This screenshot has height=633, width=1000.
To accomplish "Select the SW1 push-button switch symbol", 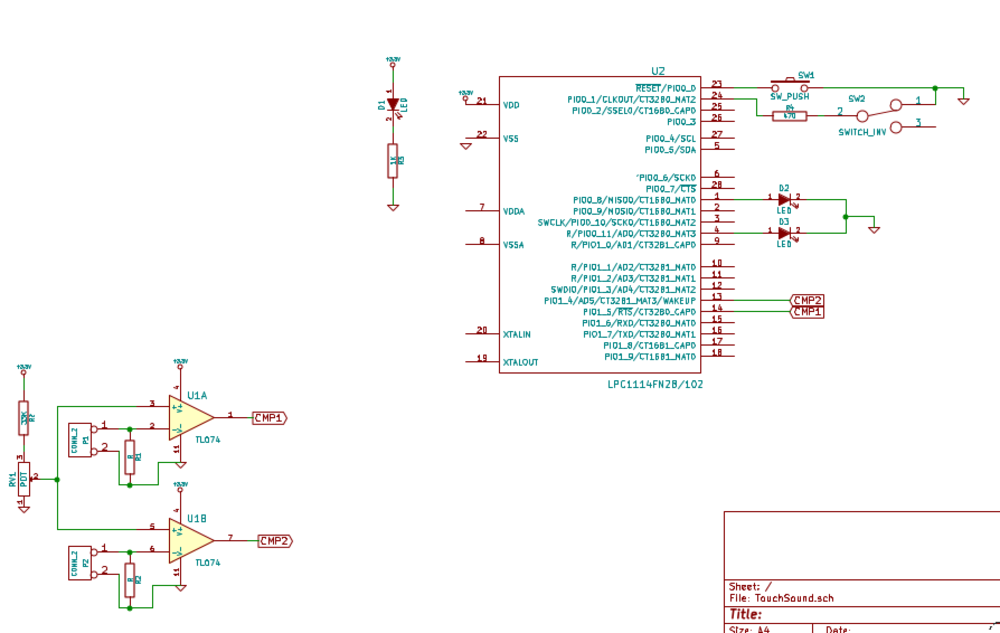I will pyautogui.click(x=790, y=85).
